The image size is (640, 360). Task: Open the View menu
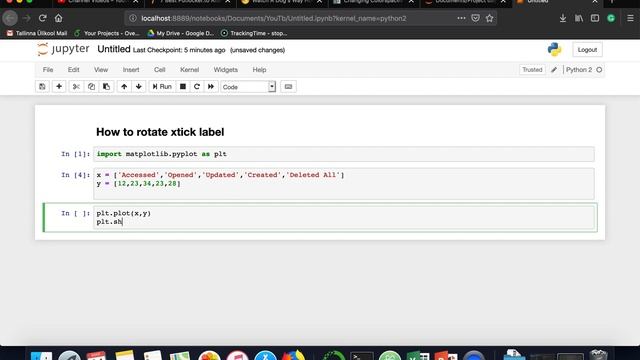[101, 70]
